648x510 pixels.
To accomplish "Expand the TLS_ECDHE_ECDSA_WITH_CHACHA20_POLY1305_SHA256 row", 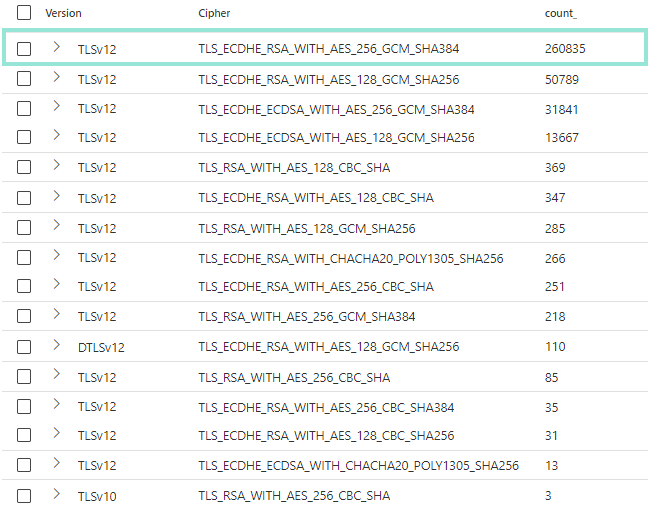I will pos(56,464).
